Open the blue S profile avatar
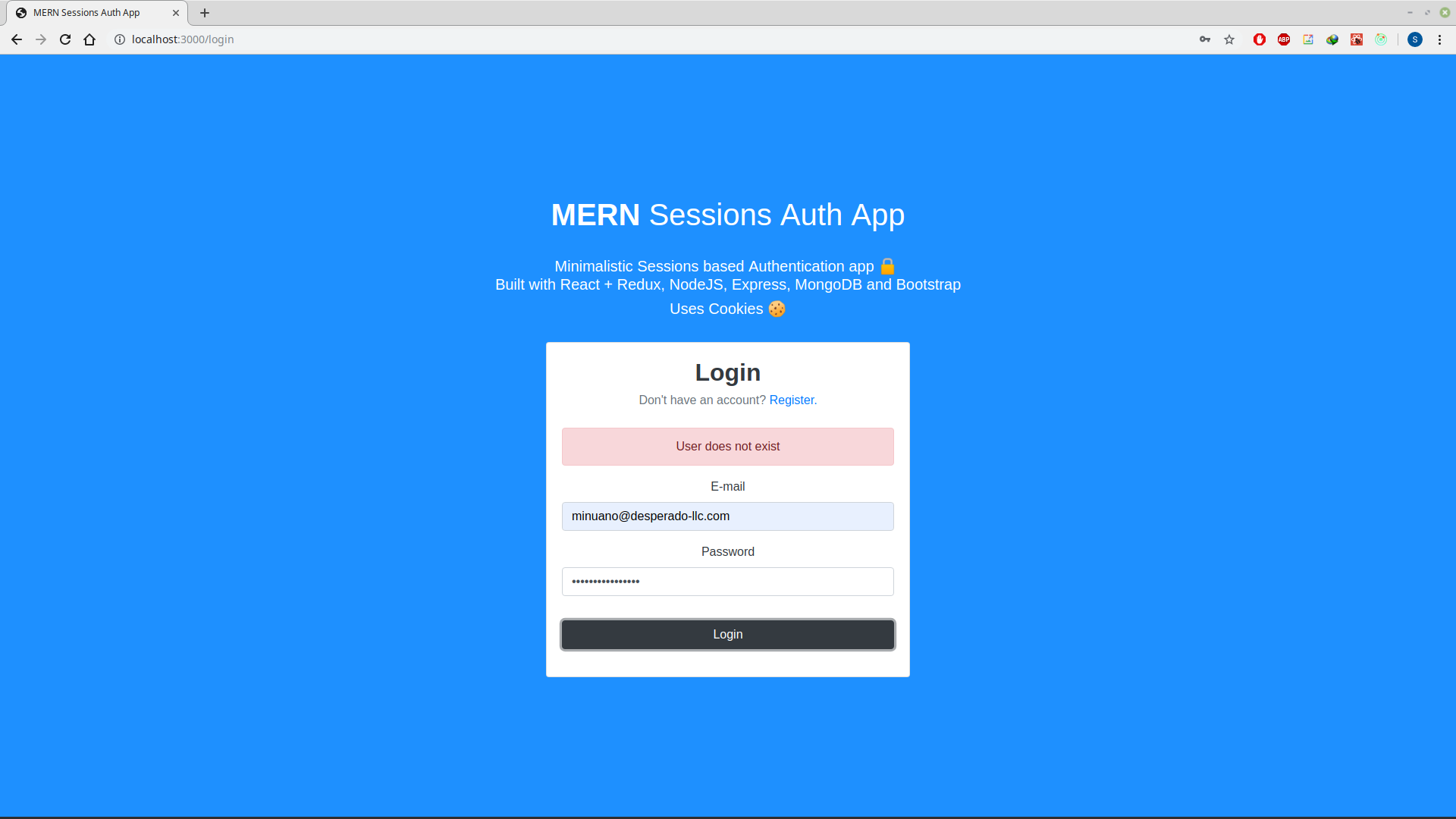Viewport: 1456px width, 819px height. coord(1415,39)
